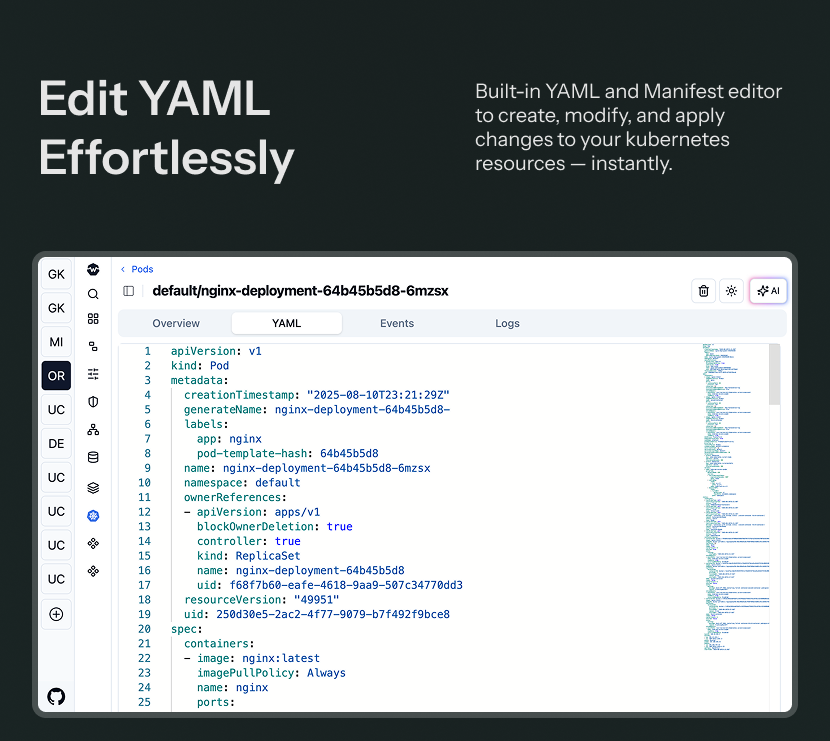Toggle the sidebar panel icon beside the pod title
Screen dimensions: 830x741
129,291
